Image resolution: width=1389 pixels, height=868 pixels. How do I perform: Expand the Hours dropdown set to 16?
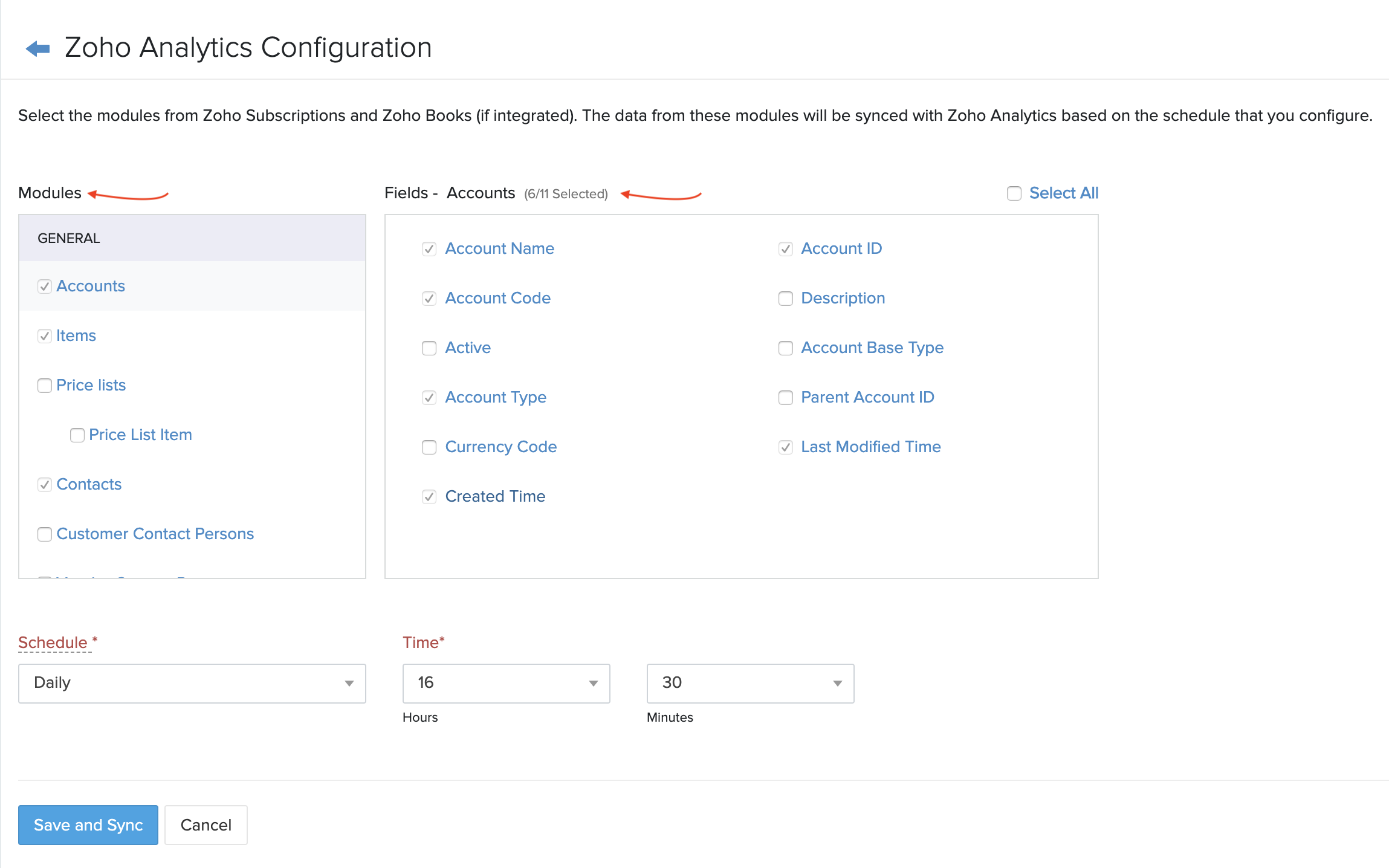point(506,683)
